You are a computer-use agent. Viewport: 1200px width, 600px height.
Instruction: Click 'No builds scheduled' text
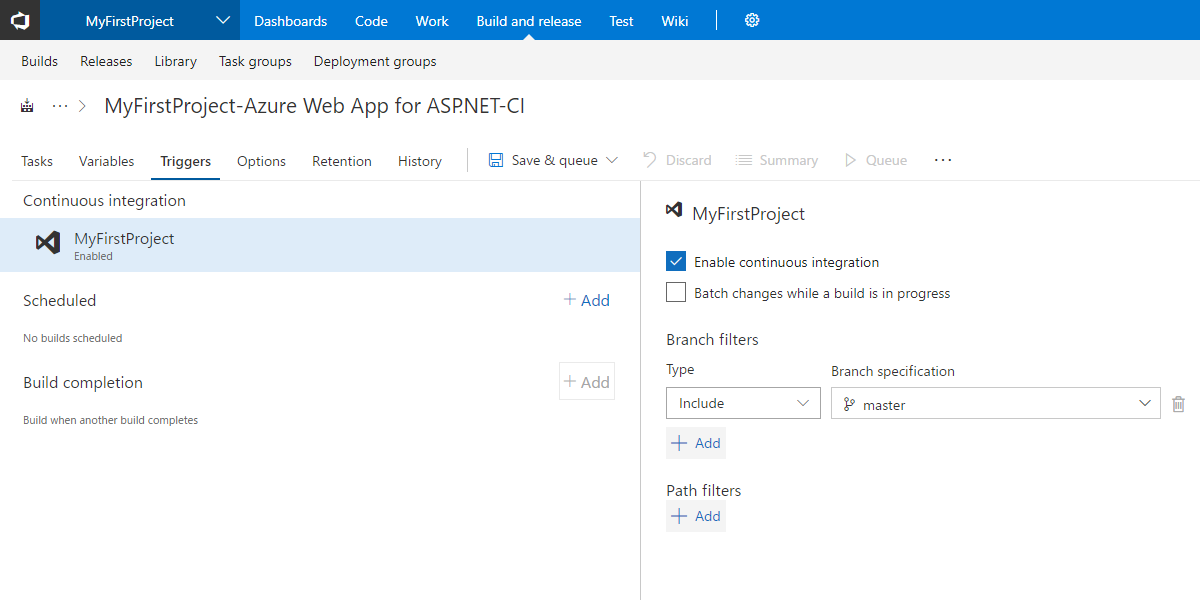pyautogui.click(x=72, y=338)
